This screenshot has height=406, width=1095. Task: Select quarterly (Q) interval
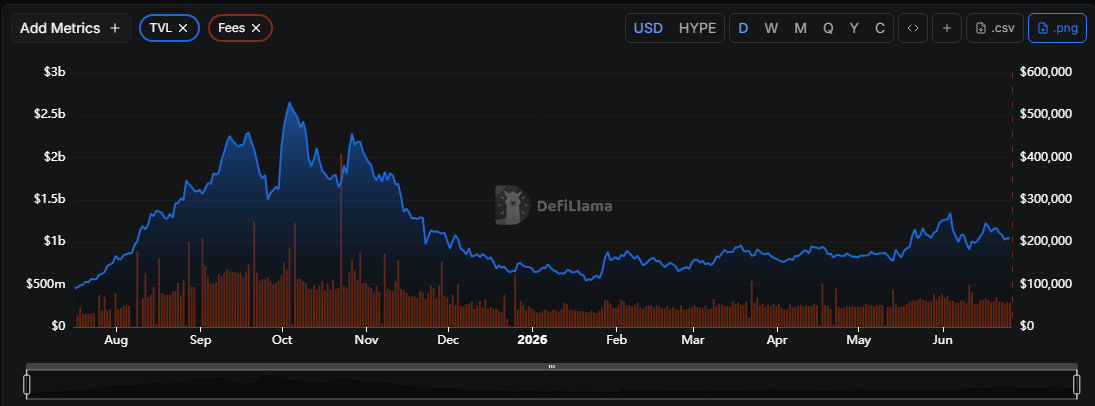(828, 28)
